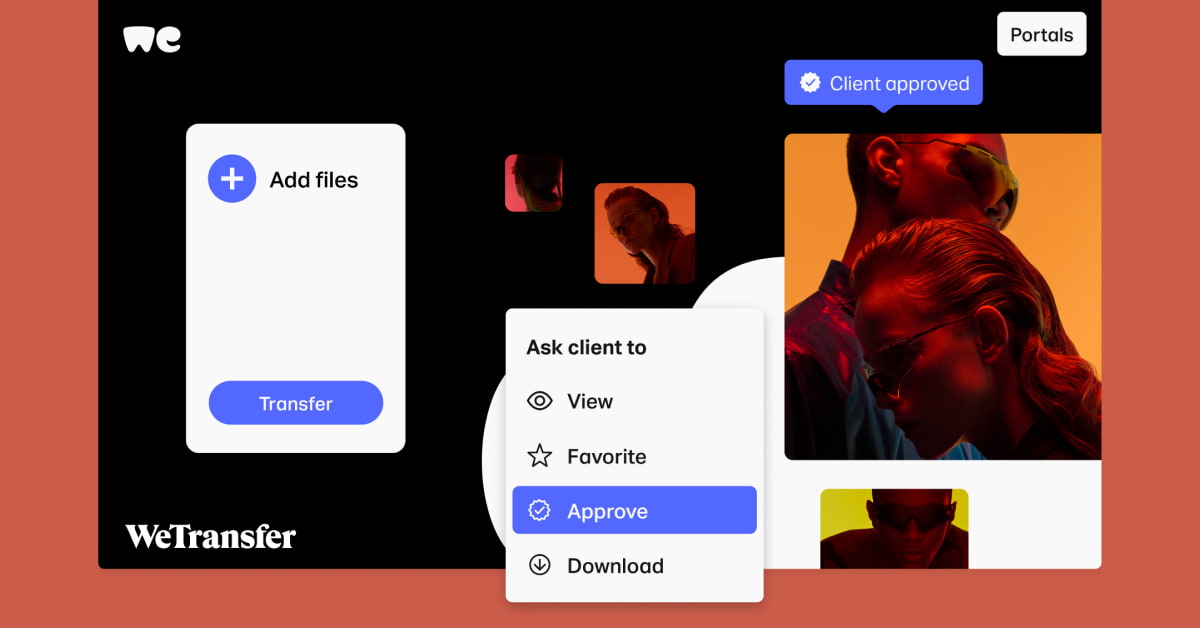Click the checkmark badge icon on Approve
1200x628 pixels.
[x=539, y=510]
